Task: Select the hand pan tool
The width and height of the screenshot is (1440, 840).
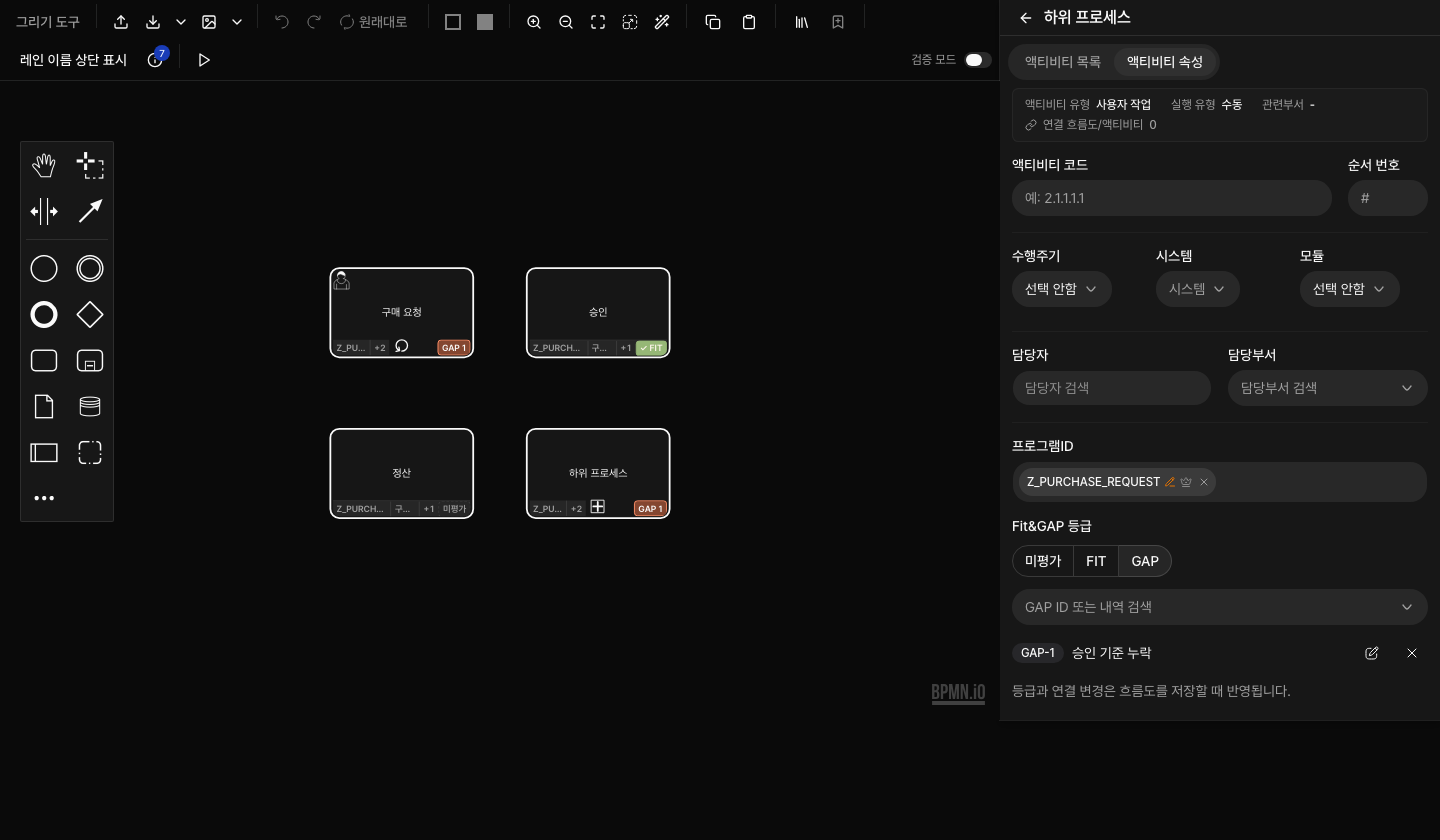Action: coord(44,165)
